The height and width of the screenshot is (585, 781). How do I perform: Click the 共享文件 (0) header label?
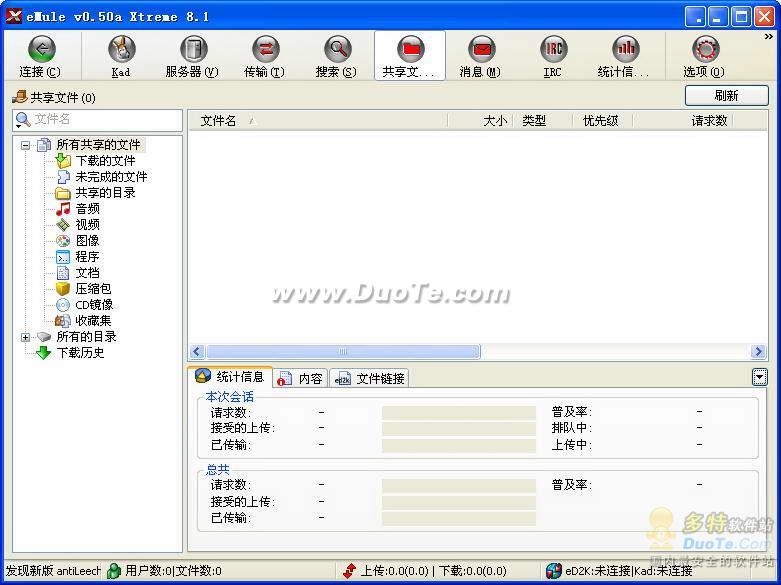point(63,97)
